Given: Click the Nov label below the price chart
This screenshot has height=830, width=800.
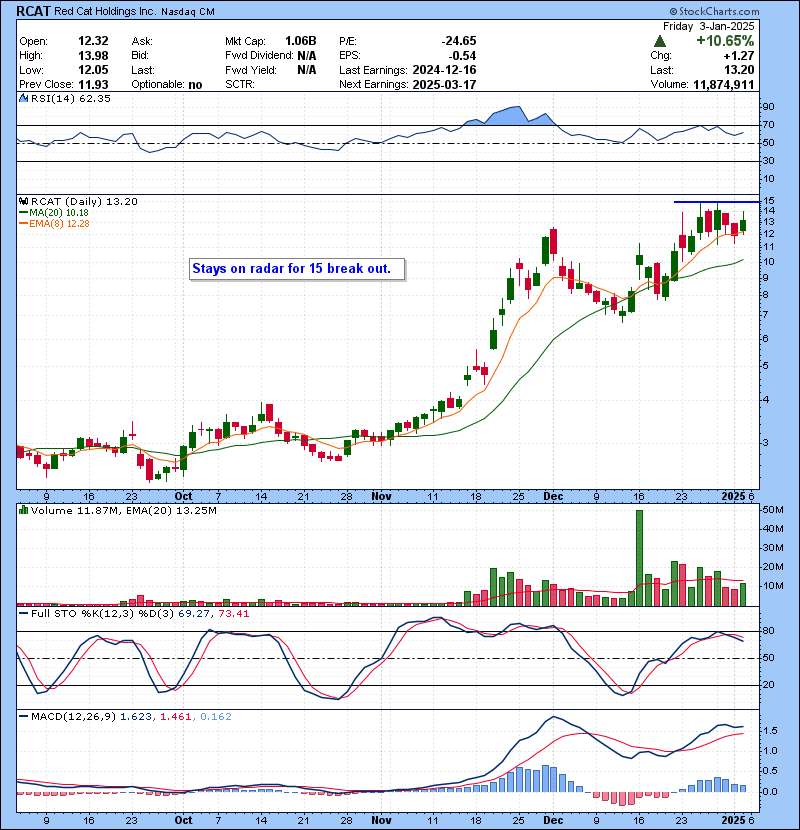Looking at the screenshot, I should pos(381,496).
